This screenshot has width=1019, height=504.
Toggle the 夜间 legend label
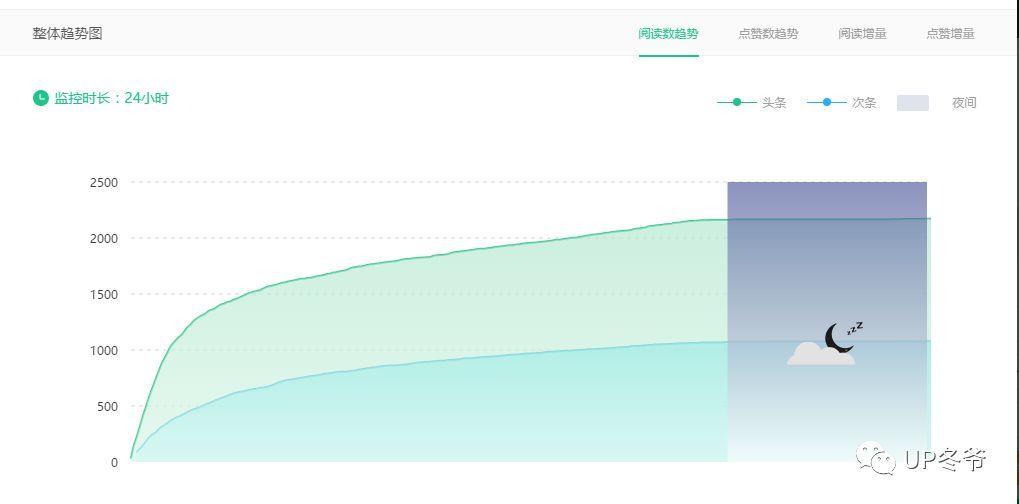pyautogui.click(x=964, y=103)
